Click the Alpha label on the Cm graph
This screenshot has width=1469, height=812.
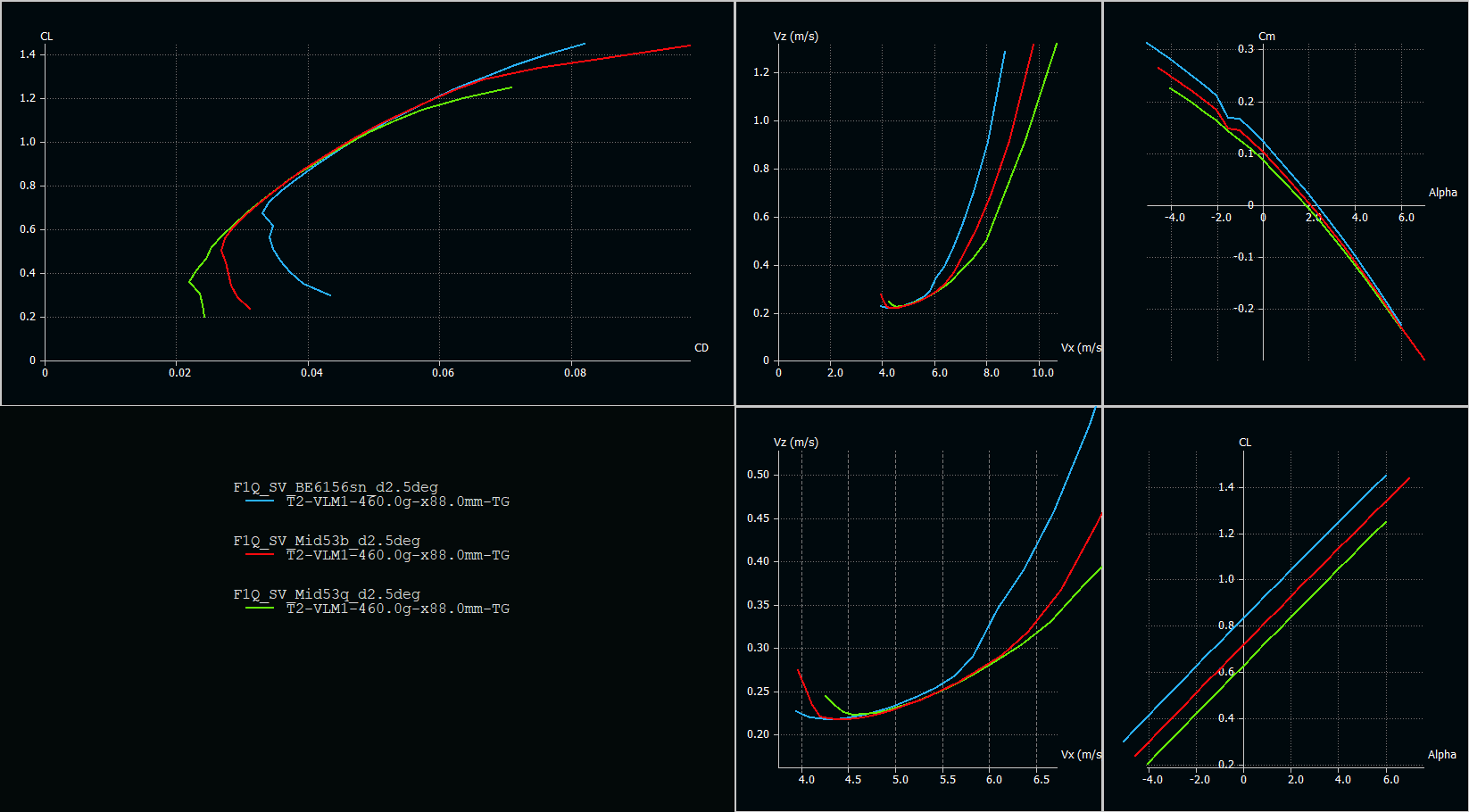[1442, 193]
